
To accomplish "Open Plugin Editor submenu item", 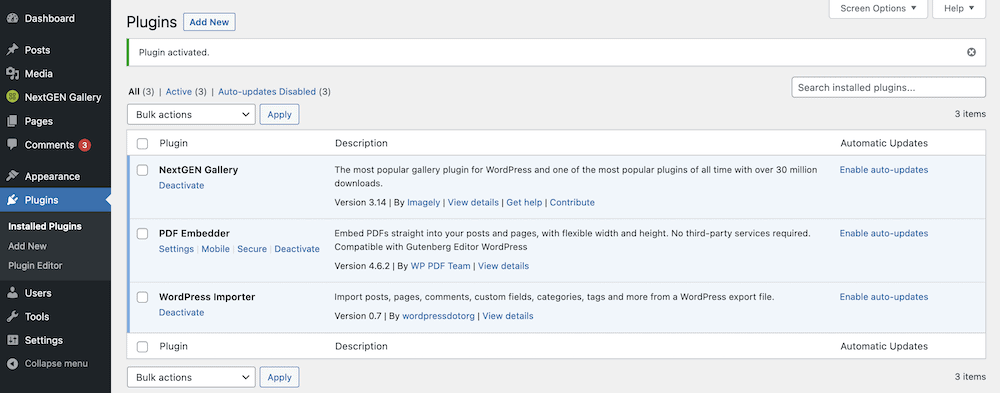I will coord(35,265).
